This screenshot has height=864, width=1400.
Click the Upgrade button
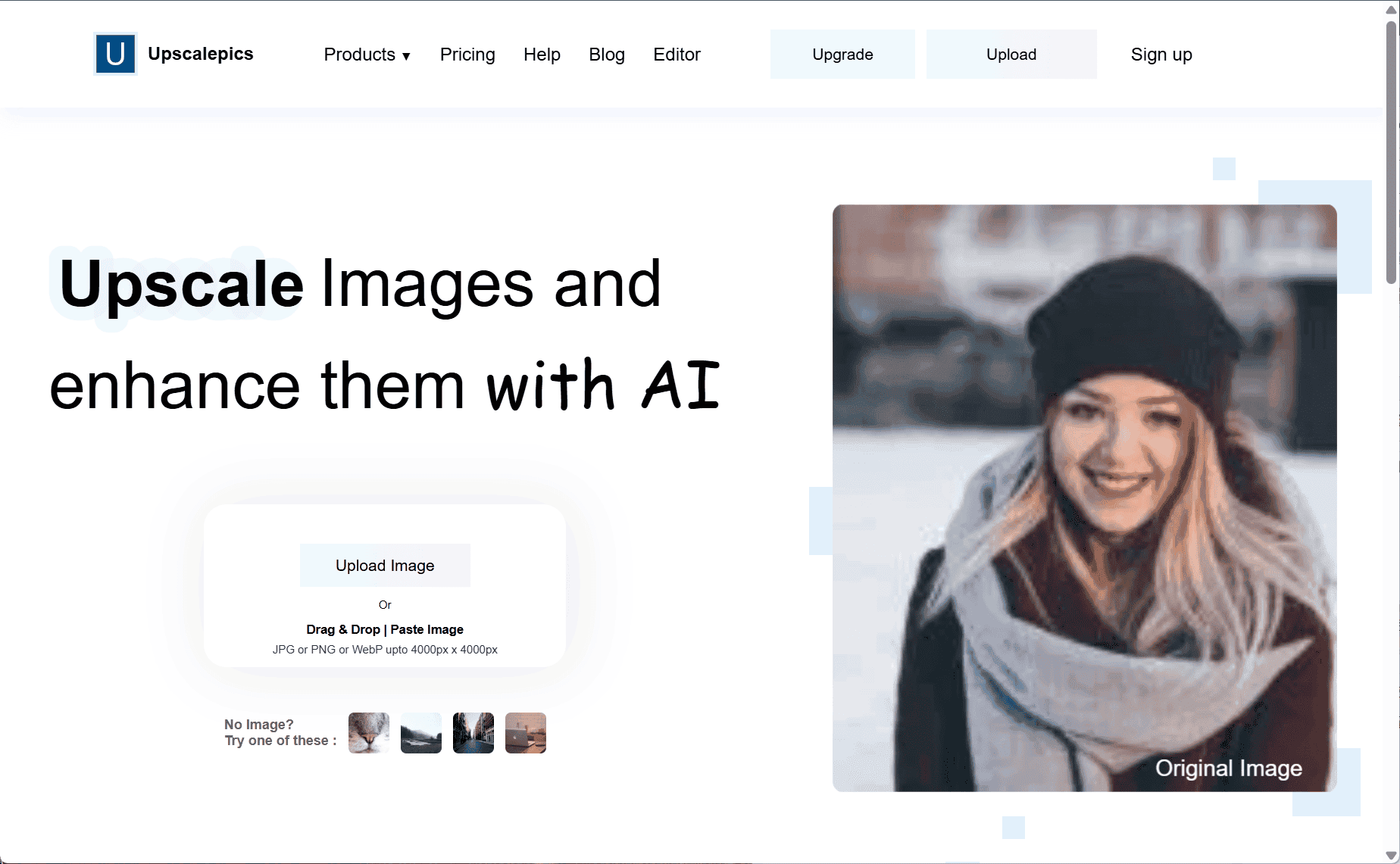click(842, 54)
